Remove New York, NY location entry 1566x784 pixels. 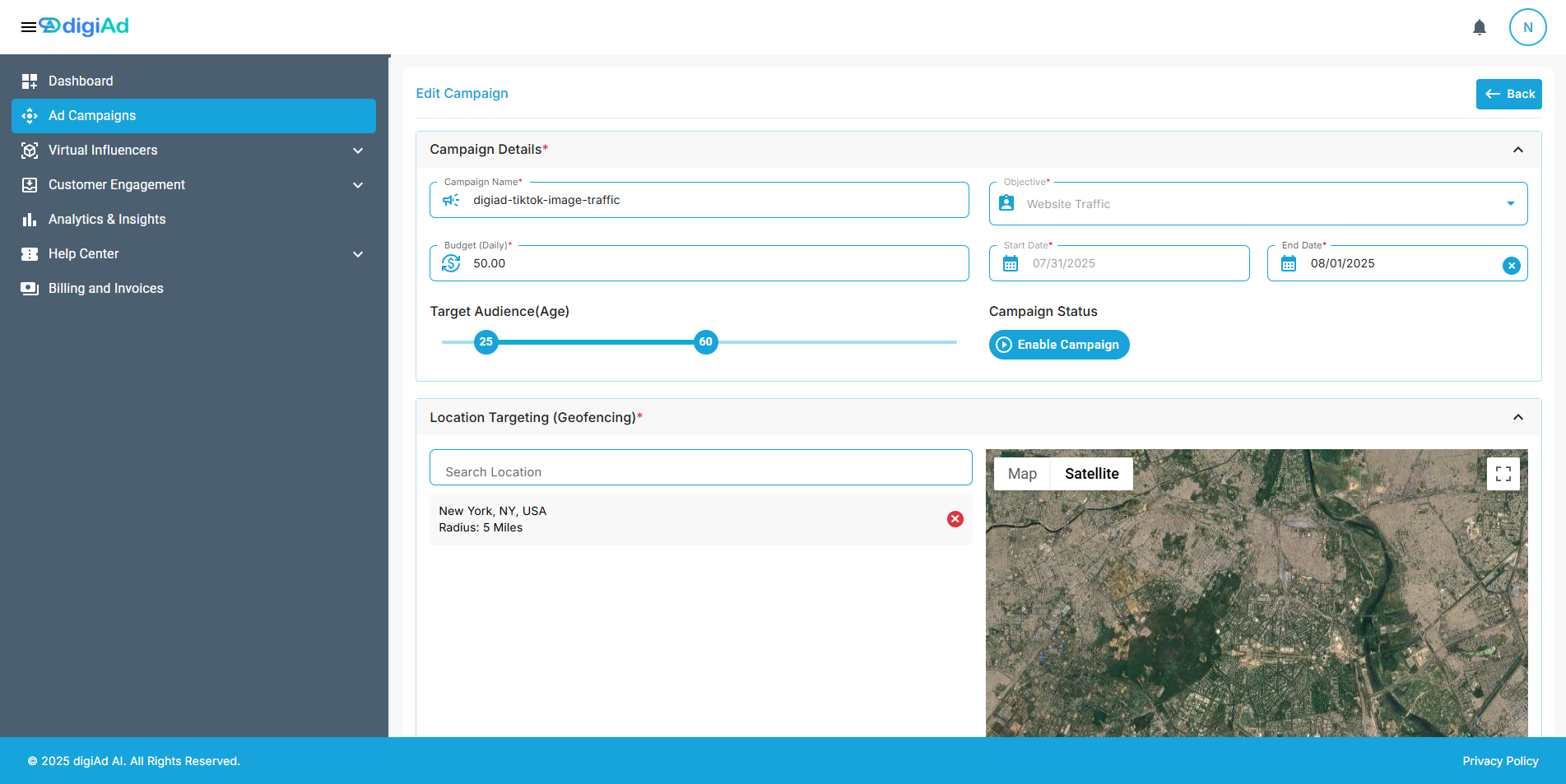tap(955, 519)
